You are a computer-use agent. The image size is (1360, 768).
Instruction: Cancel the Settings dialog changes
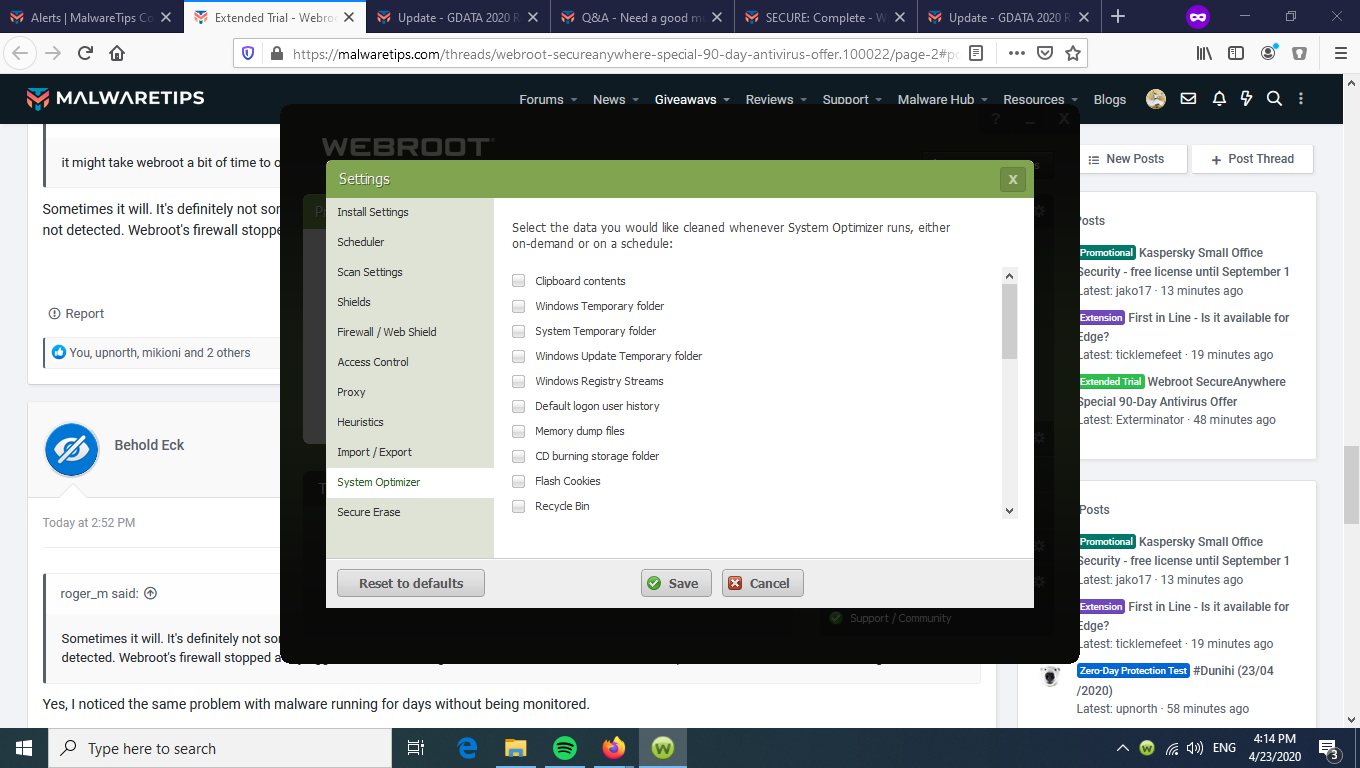763,583
